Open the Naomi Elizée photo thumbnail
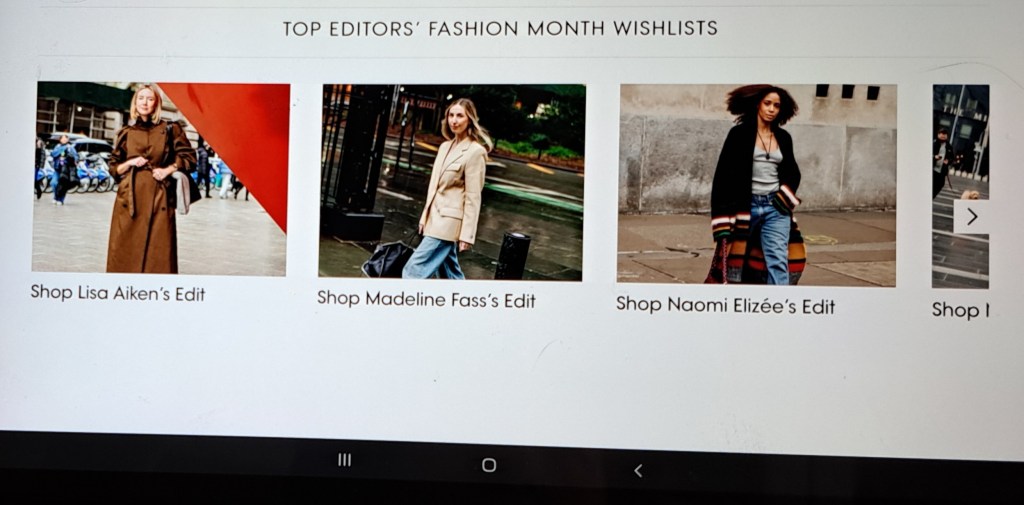 point(756,185)
